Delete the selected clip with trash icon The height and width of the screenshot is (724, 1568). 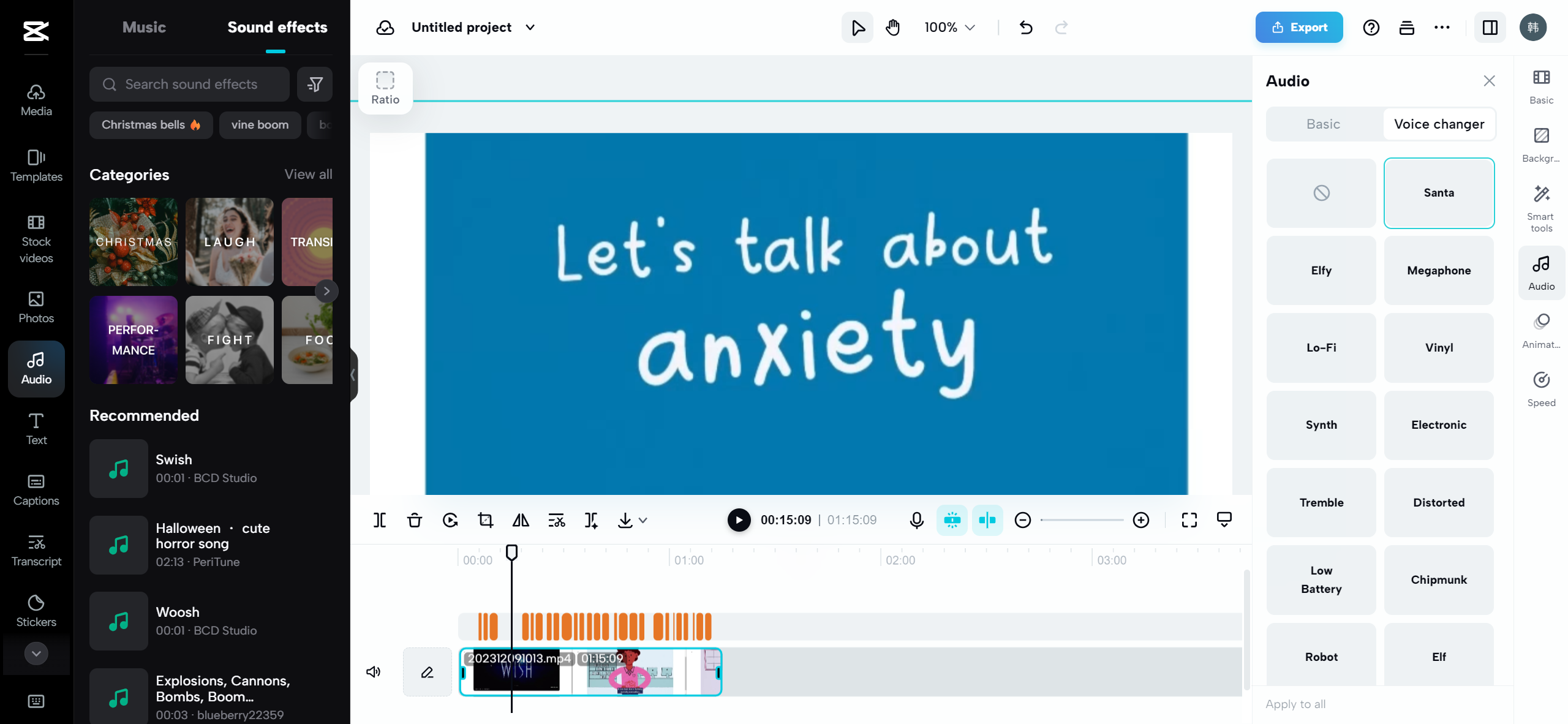click(415, 520)
